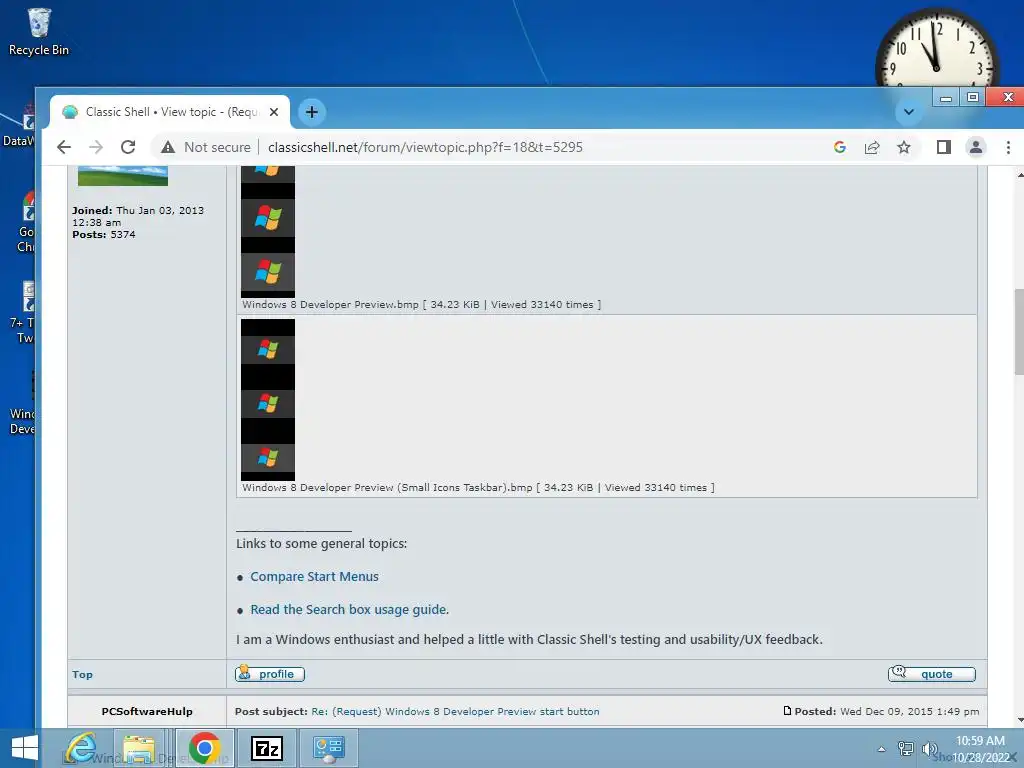Open the Recycle Bin on the desktop
Screen dimensions: 1024x768
39,33
